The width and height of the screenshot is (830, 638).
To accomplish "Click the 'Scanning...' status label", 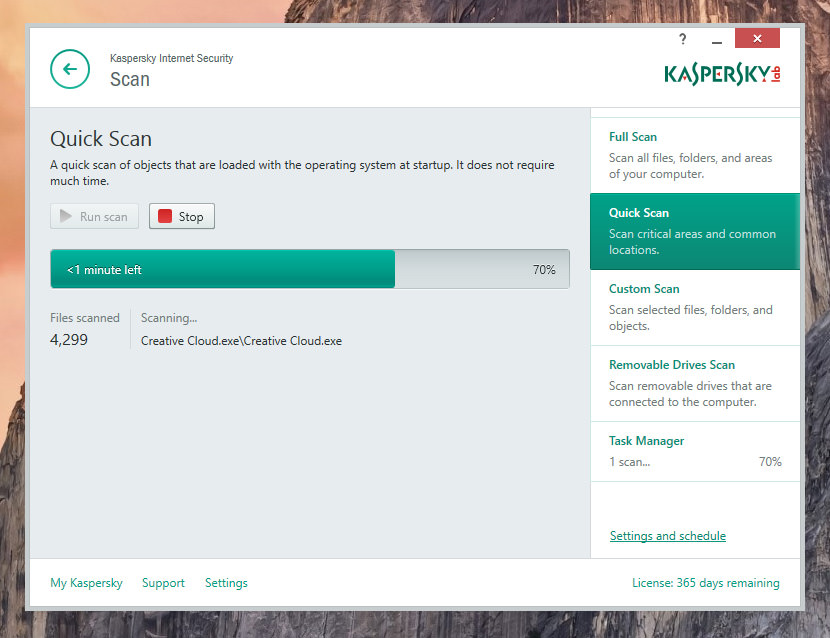I will pyautogui.click(x=169, y=318).
